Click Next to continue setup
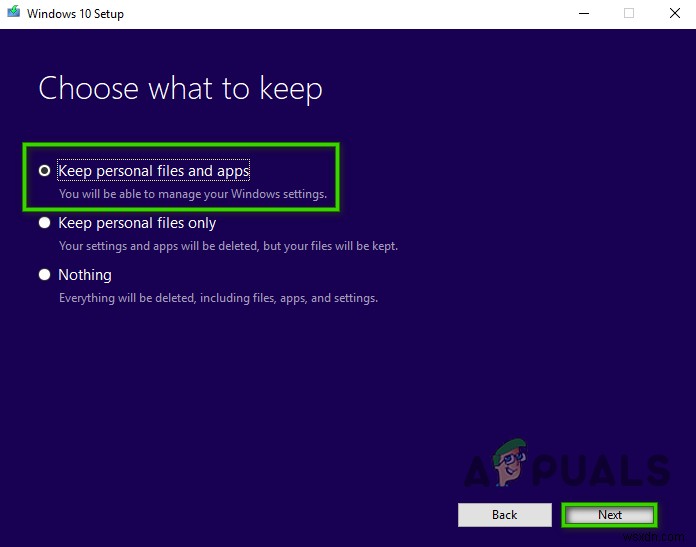This screenshot has height=547, width=696. pyautogui.click(x=609, y=515)
